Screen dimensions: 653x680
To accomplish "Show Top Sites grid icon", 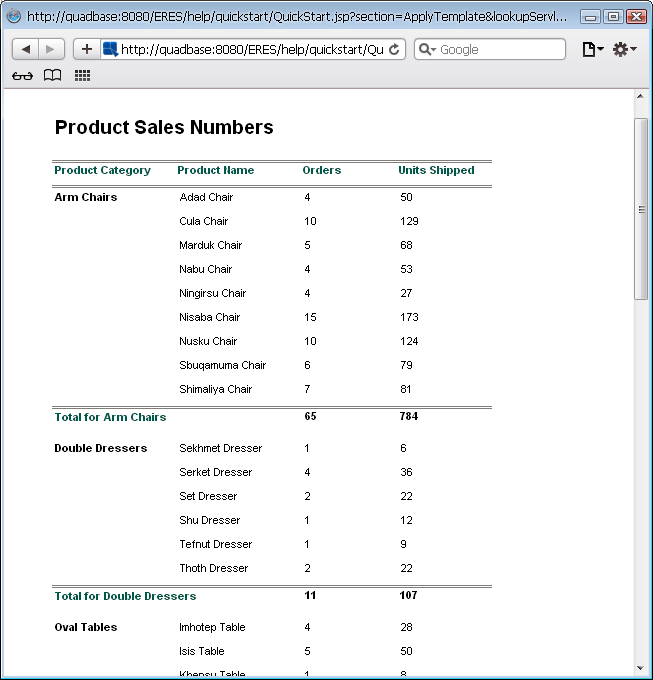I will [x=82, y=75].
